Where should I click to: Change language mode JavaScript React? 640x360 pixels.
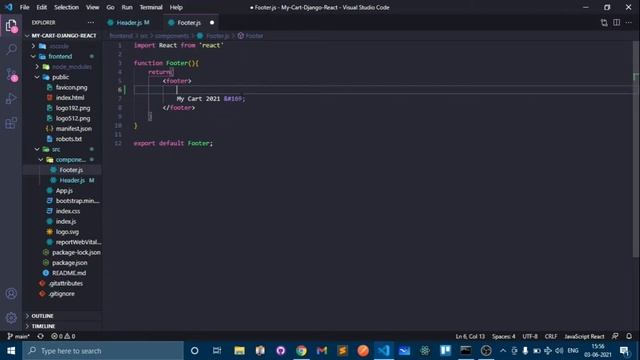[x=584, y=336]
